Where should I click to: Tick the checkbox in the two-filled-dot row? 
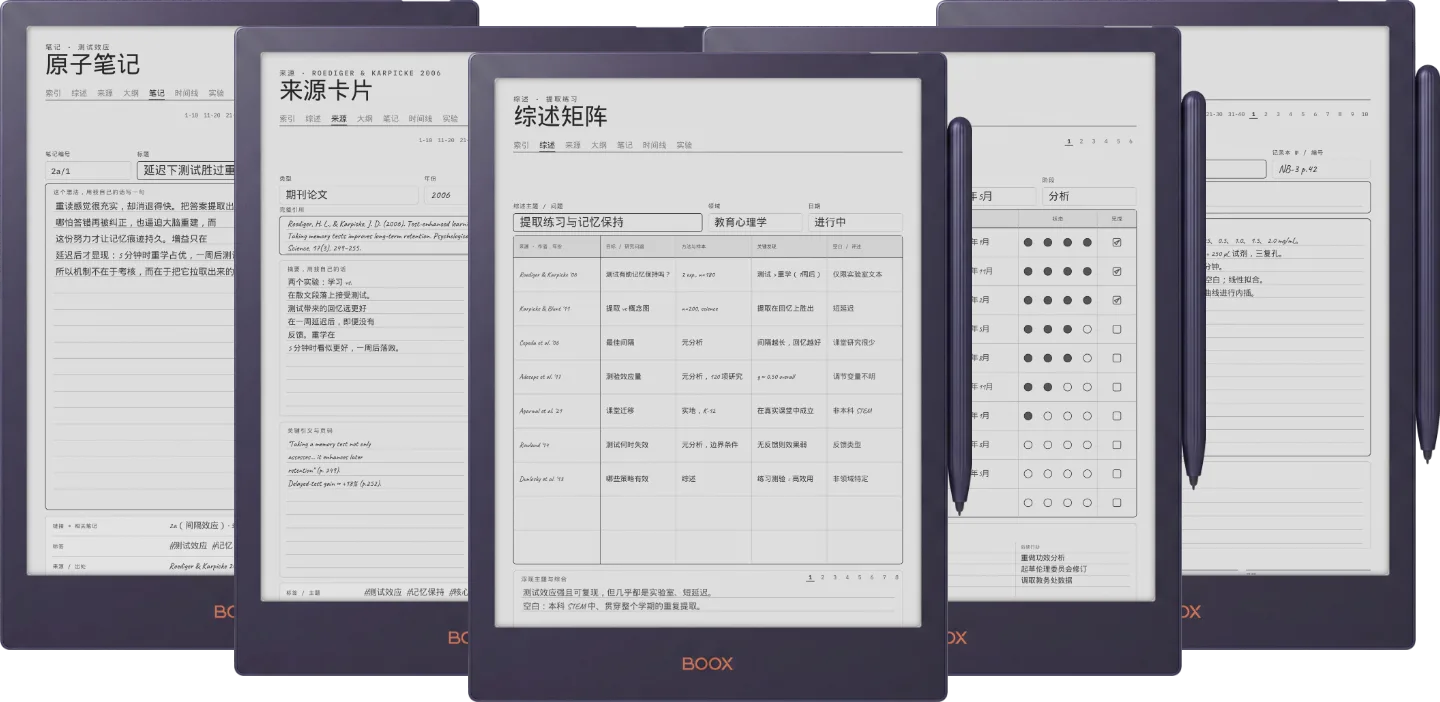1117,387
